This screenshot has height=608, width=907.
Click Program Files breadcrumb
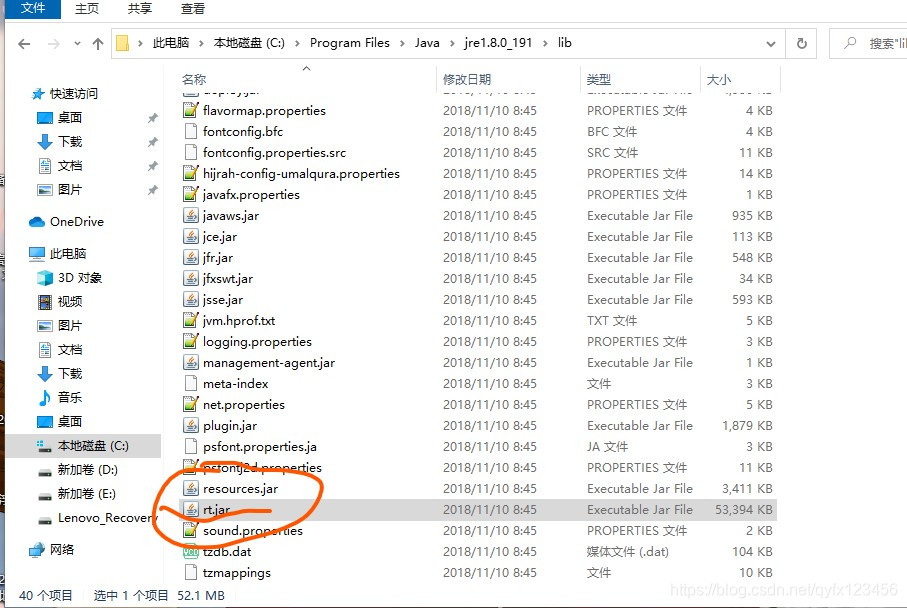coord(349,43)
